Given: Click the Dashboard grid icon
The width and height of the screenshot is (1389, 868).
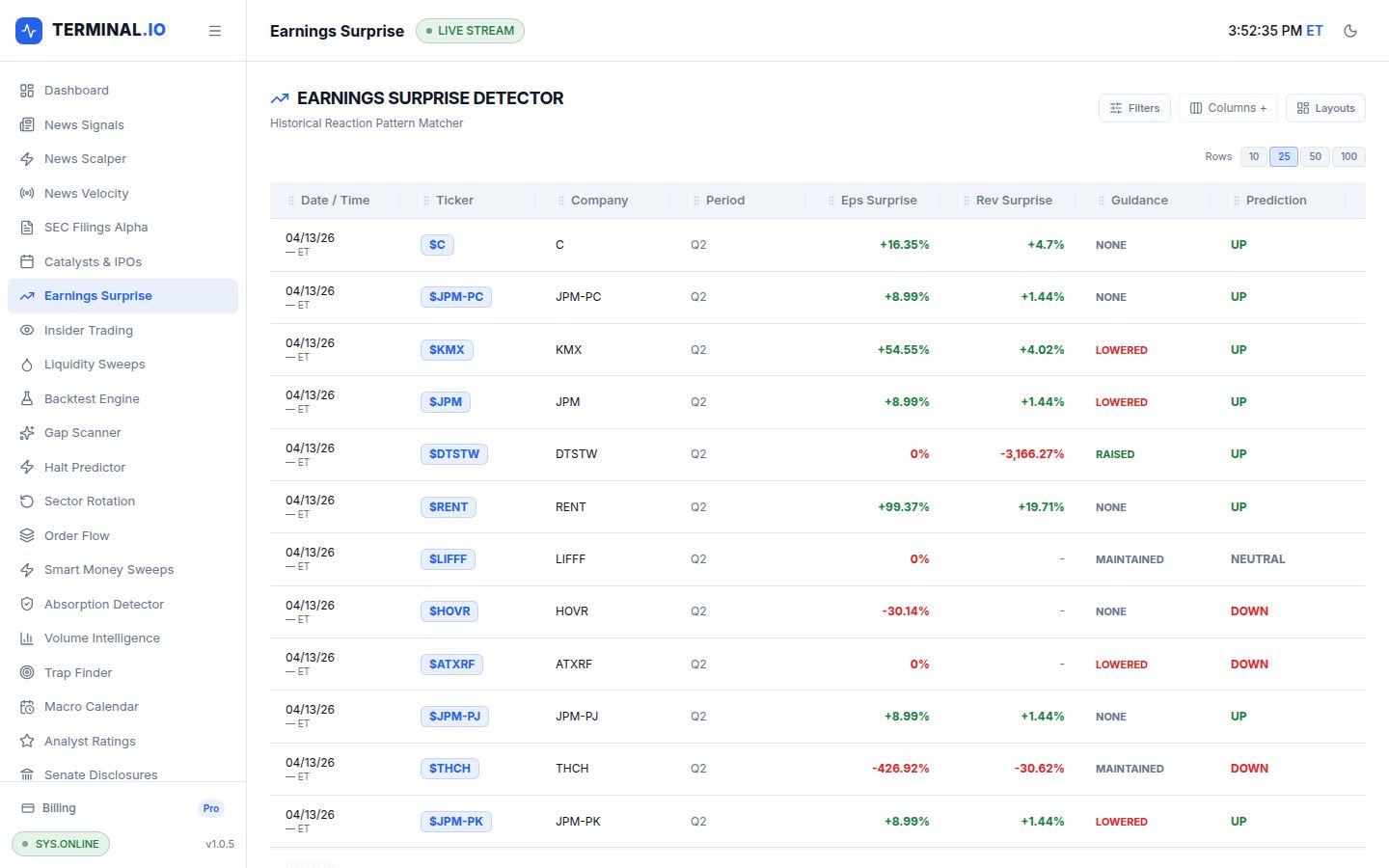Looking at the screenshot, I should point(27,91).
